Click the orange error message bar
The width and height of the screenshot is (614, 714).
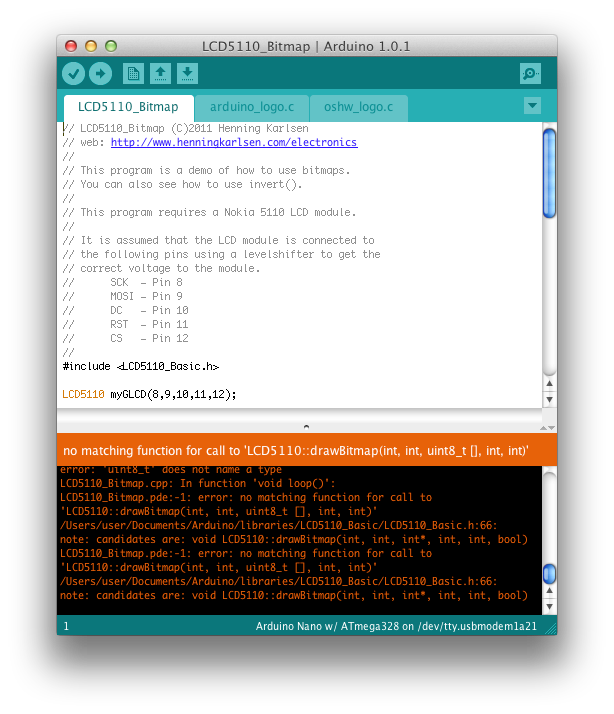[x=300, y=451]
